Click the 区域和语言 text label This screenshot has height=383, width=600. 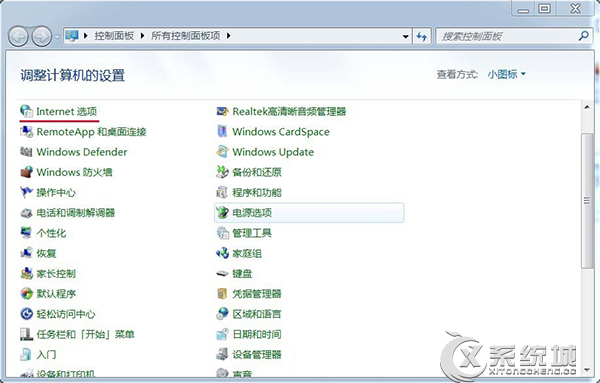(x=257, y=314)
